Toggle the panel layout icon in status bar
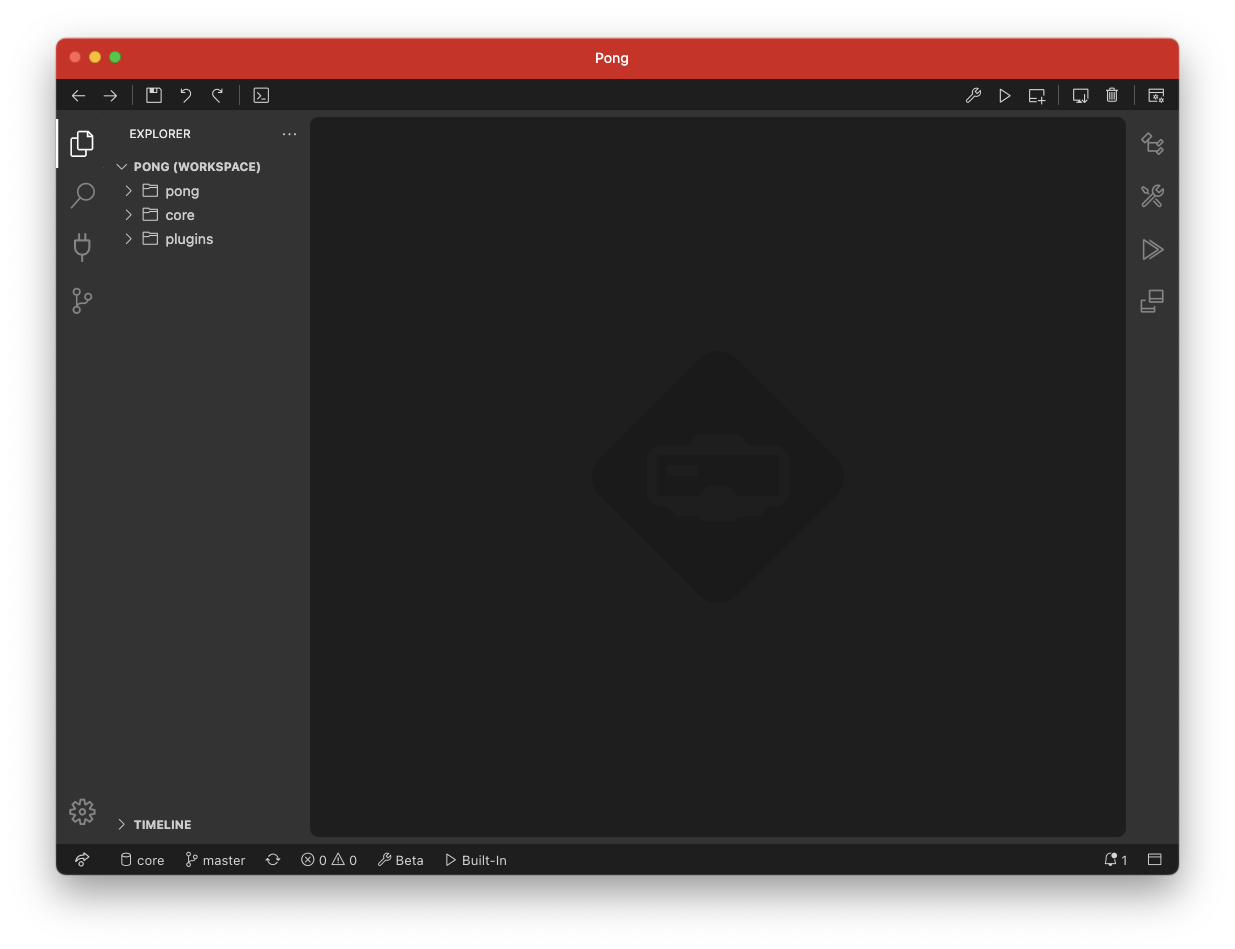Screen dimensions: 1235x949 tap(1154, 860)
